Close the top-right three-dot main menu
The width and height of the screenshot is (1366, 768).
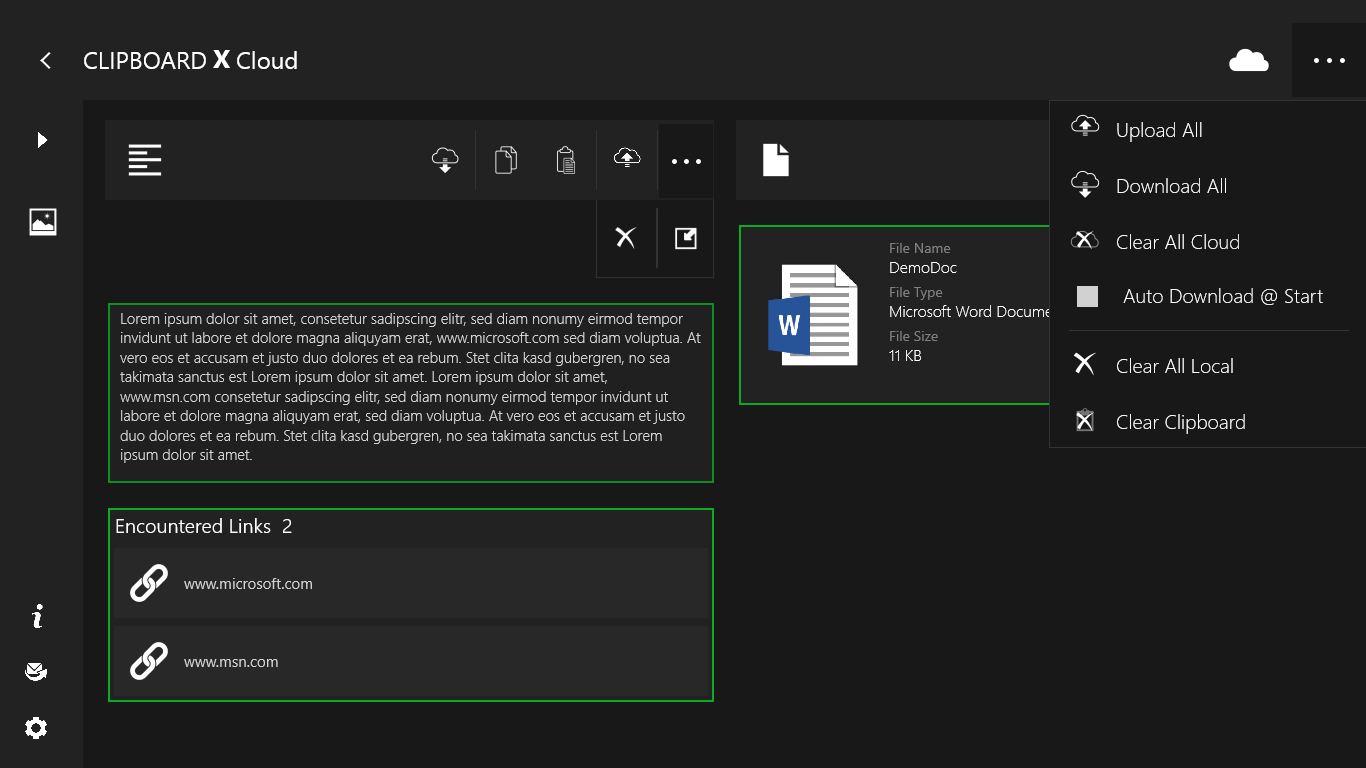tap(1329, 61)
